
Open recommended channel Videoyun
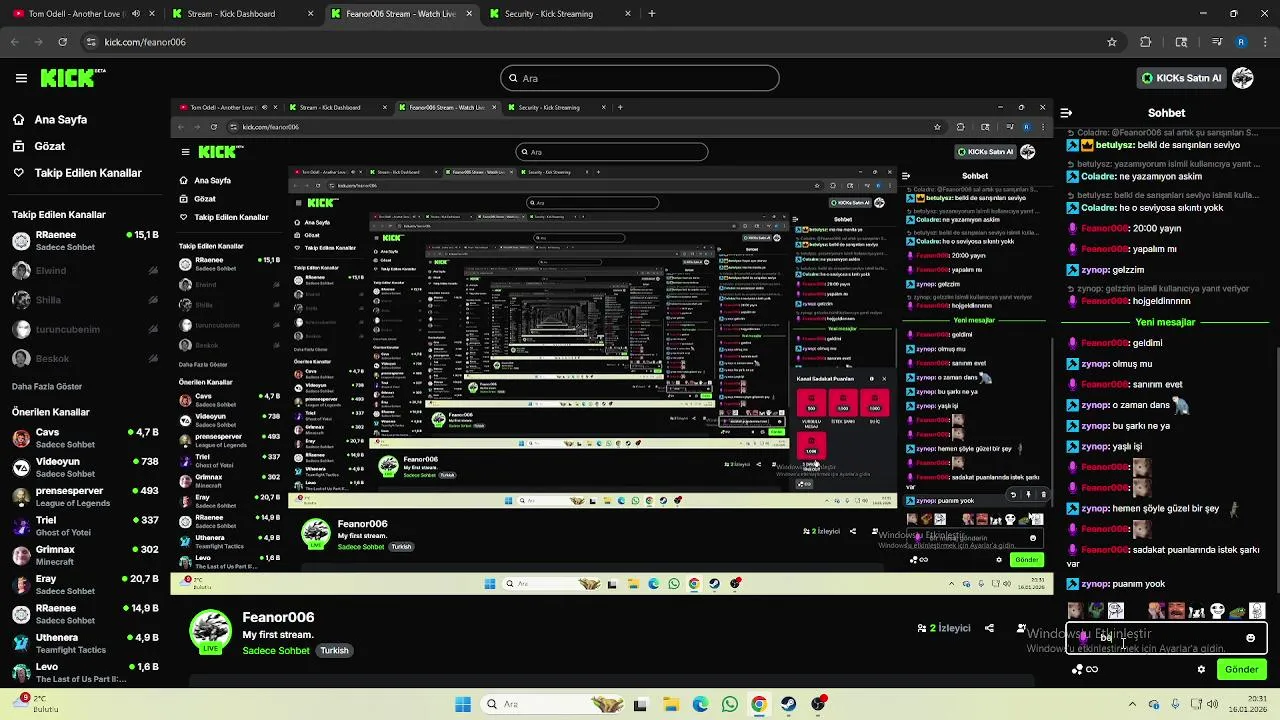[x=85, y=467]
